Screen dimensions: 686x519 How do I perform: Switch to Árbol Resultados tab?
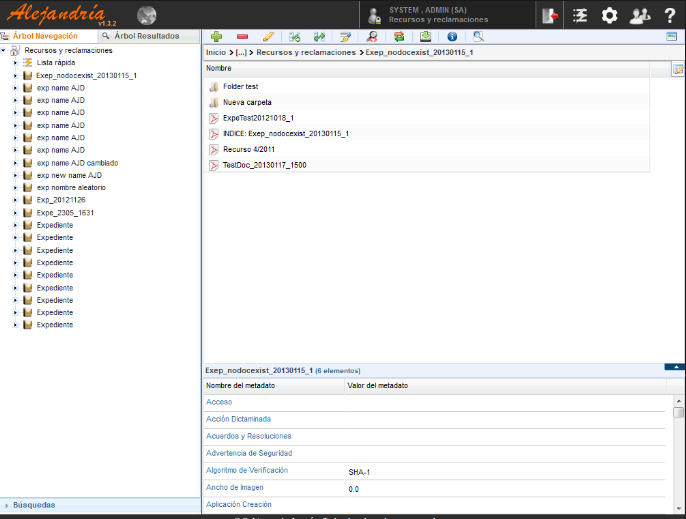tap(146, 35)
